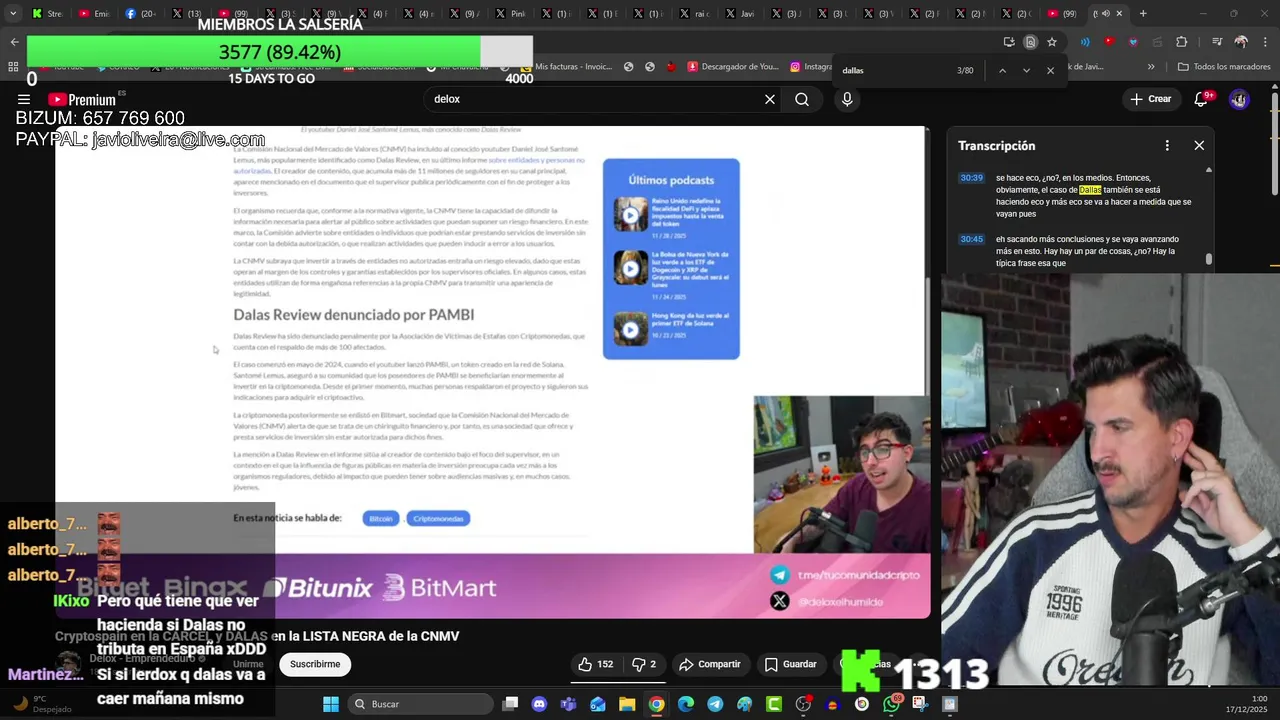Open Windows Start menu

pos(331,704)
